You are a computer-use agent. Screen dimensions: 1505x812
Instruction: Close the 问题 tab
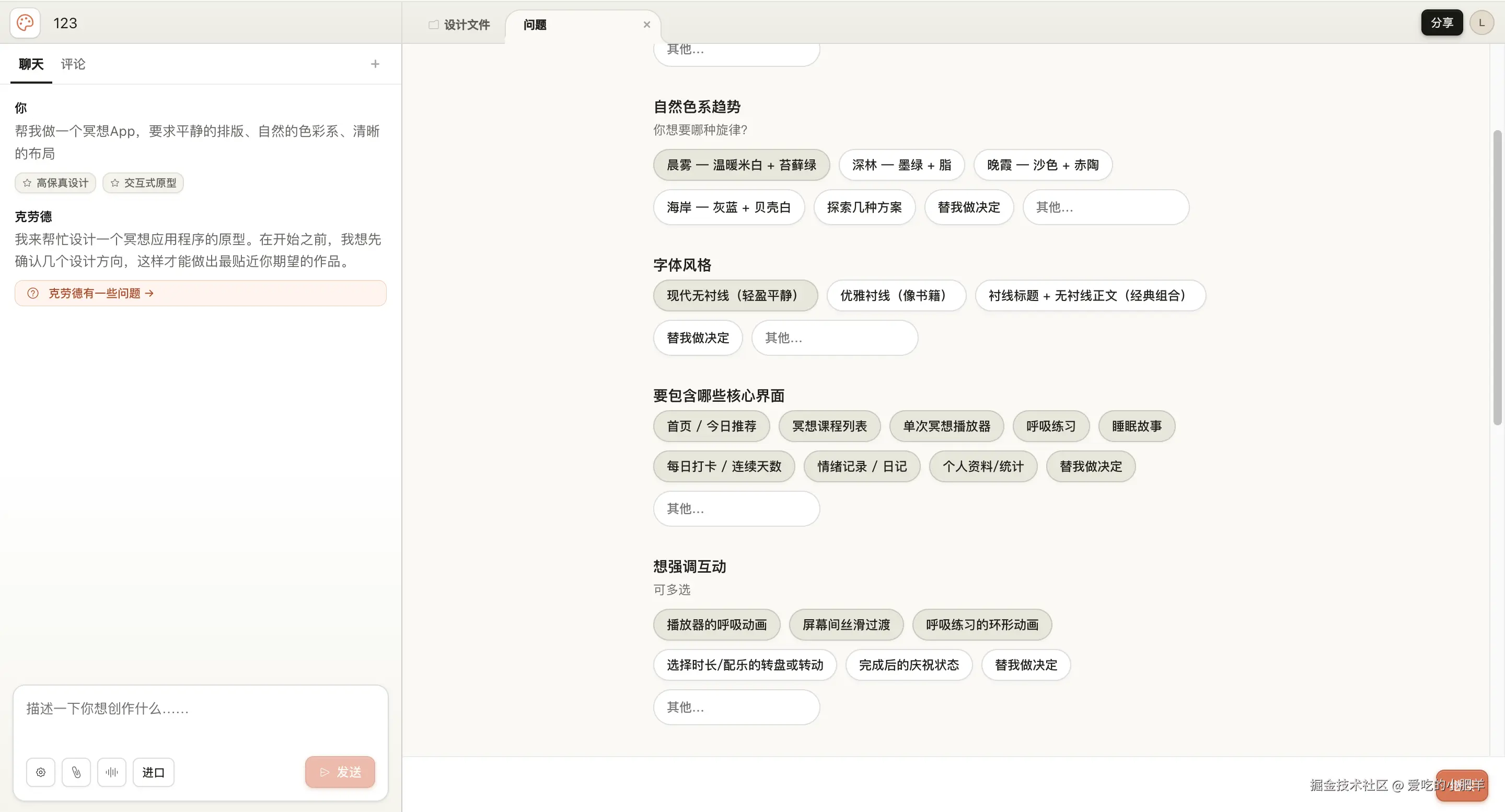coord(646,25)
